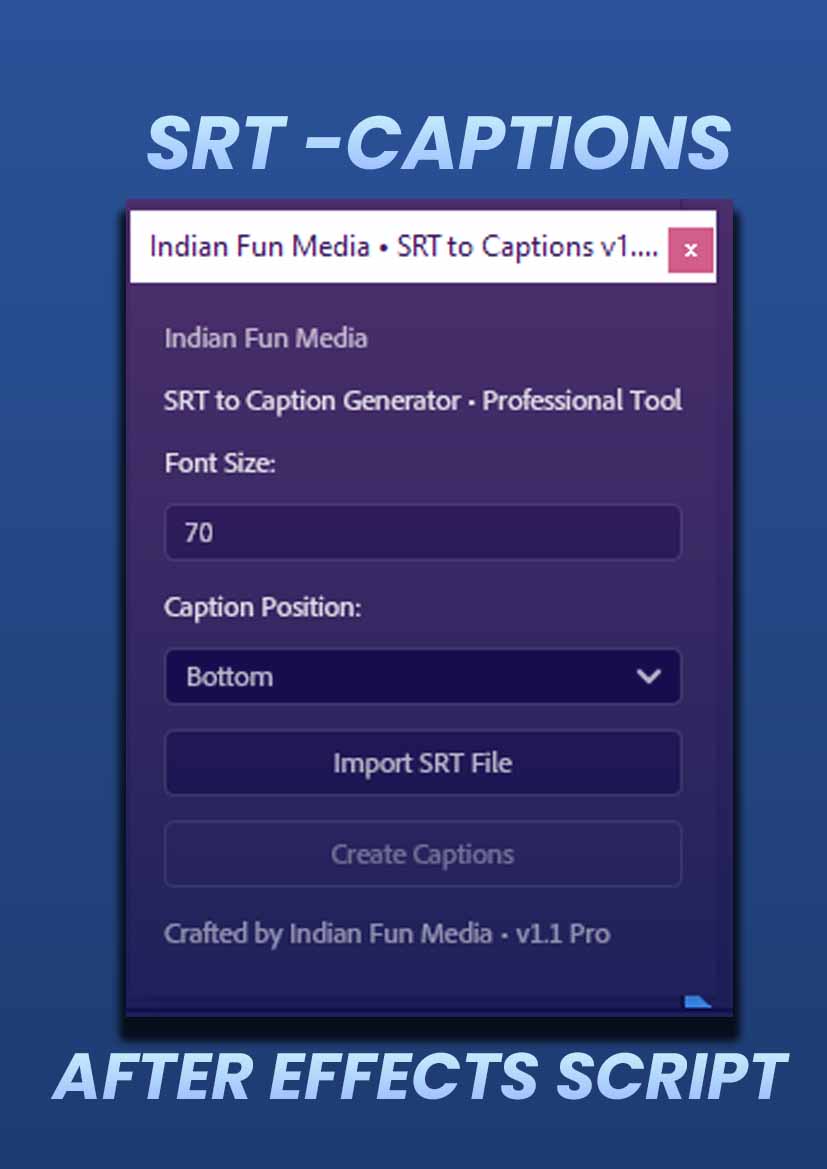Click the word Bottom in the position selector

click(229, 677)
